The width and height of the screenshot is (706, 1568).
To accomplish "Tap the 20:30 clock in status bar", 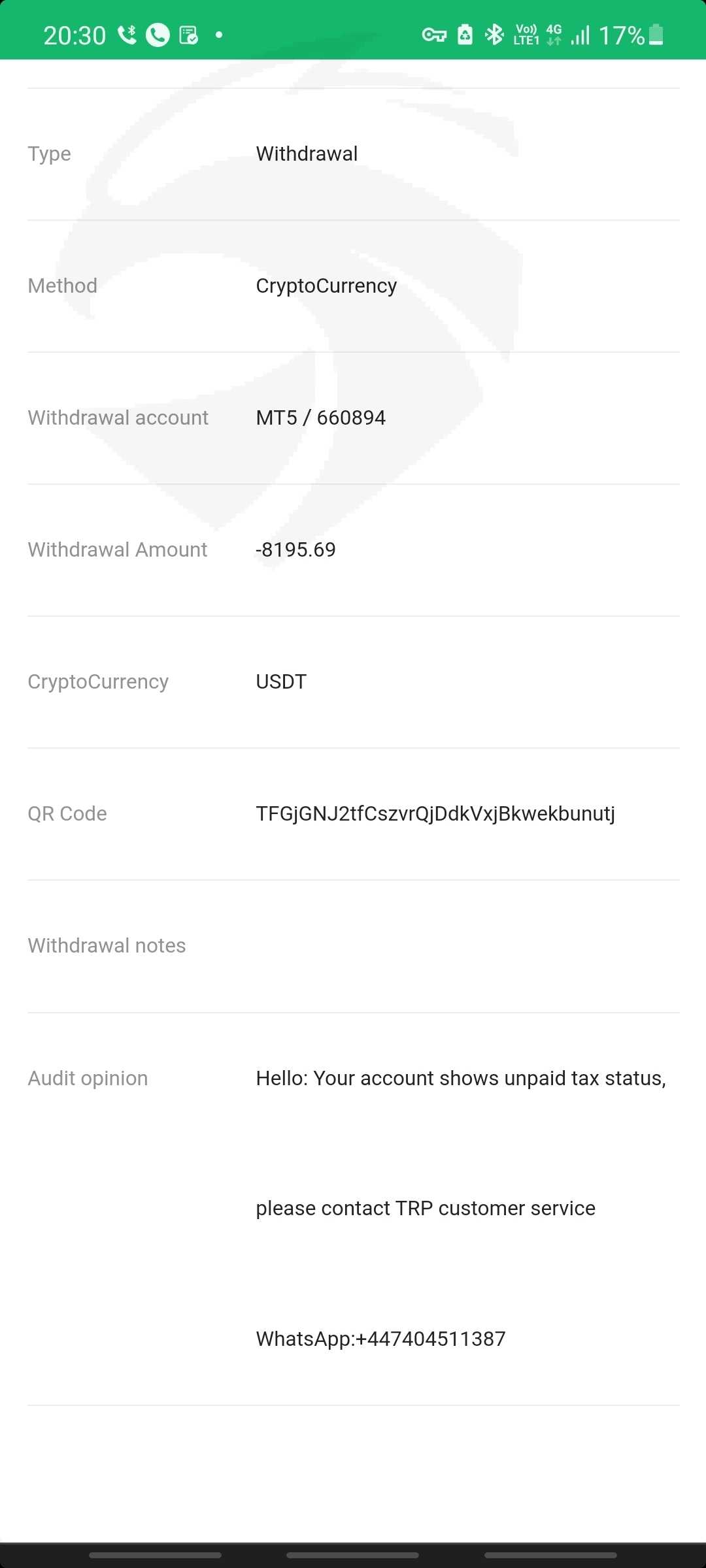I will pos(75,35).
